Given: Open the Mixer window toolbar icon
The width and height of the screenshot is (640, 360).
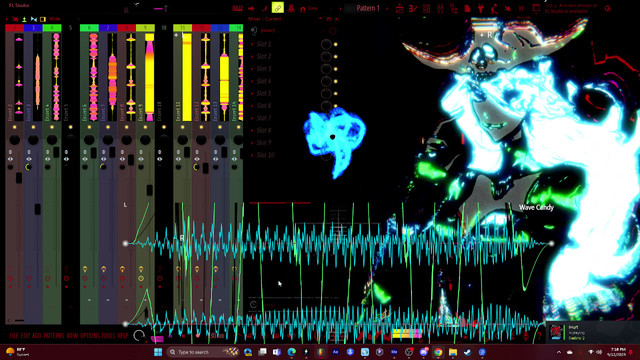Looking at the screenshot, I should click(x=440, y=9).
